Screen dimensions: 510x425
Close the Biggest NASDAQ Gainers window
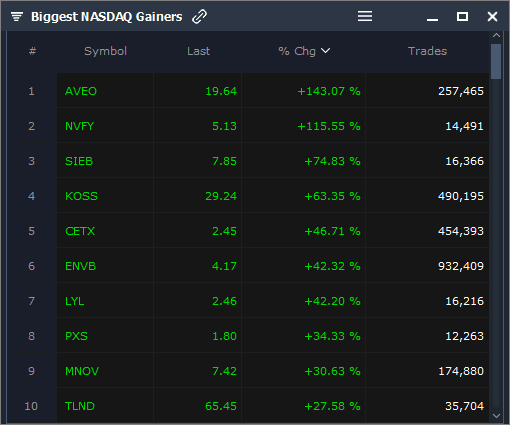point(492,16)
